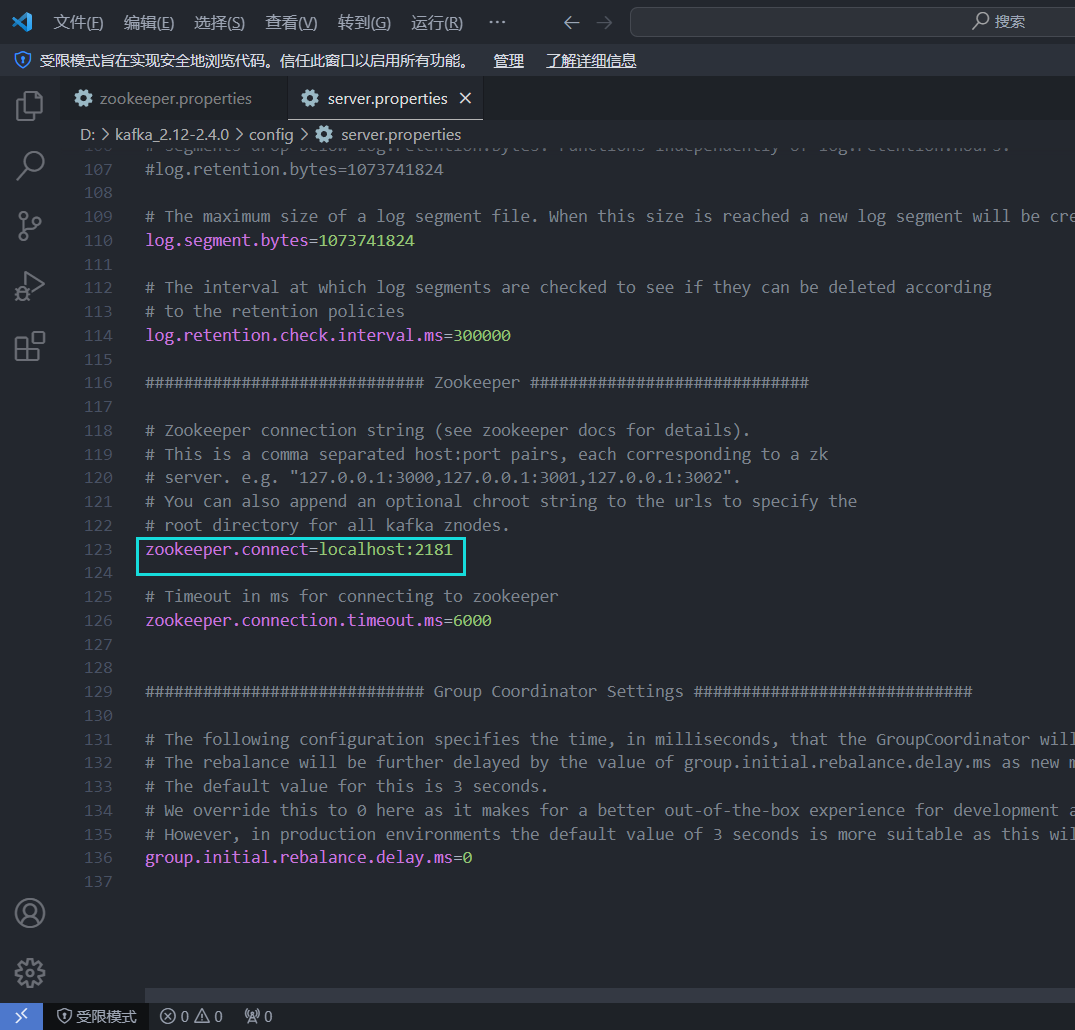Click the search command center field

coord(852,22)
